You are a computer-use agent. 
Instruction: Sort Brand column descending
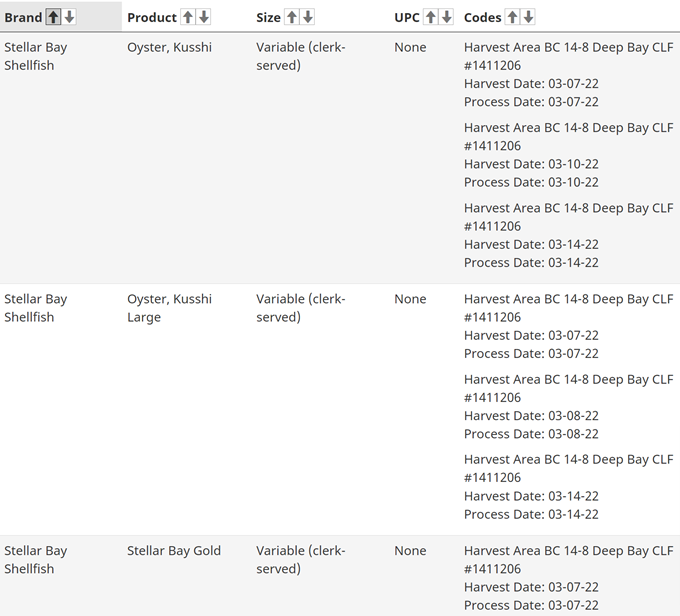pos(69,17)
